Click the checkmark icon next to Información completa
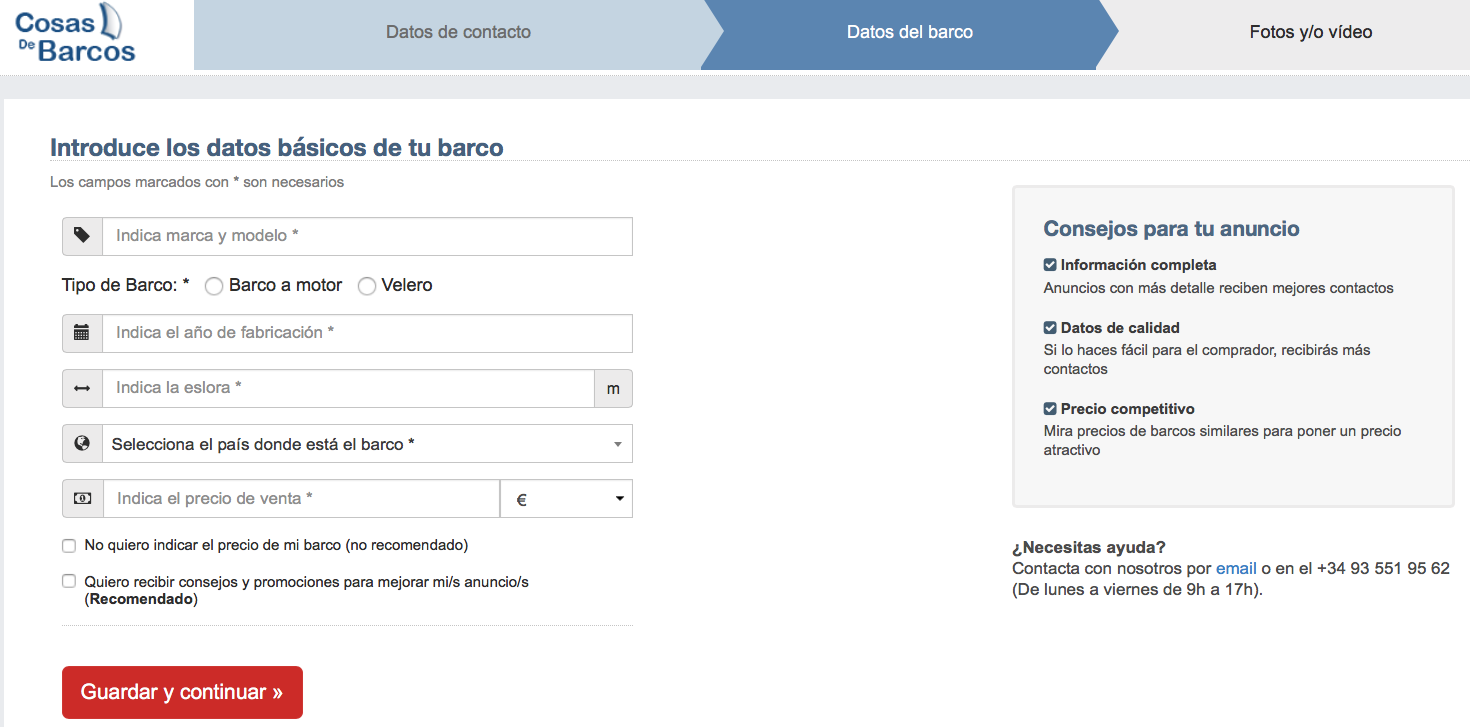Screen dimensions: 1470x727 [1050, 265]
